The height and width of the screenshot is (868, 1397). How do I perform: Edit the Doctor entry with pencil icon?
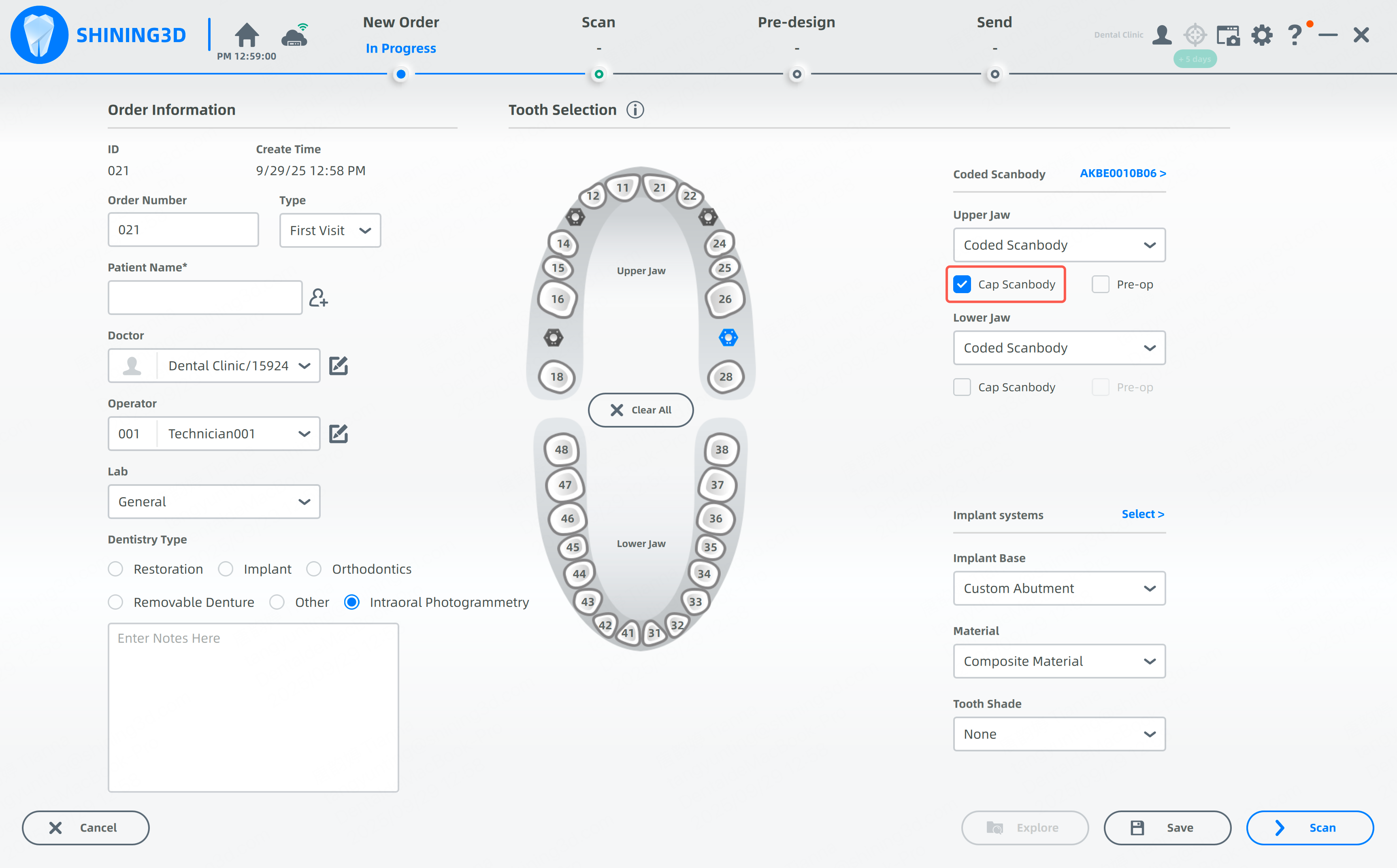pyautogui.click(x=338, y=366)
